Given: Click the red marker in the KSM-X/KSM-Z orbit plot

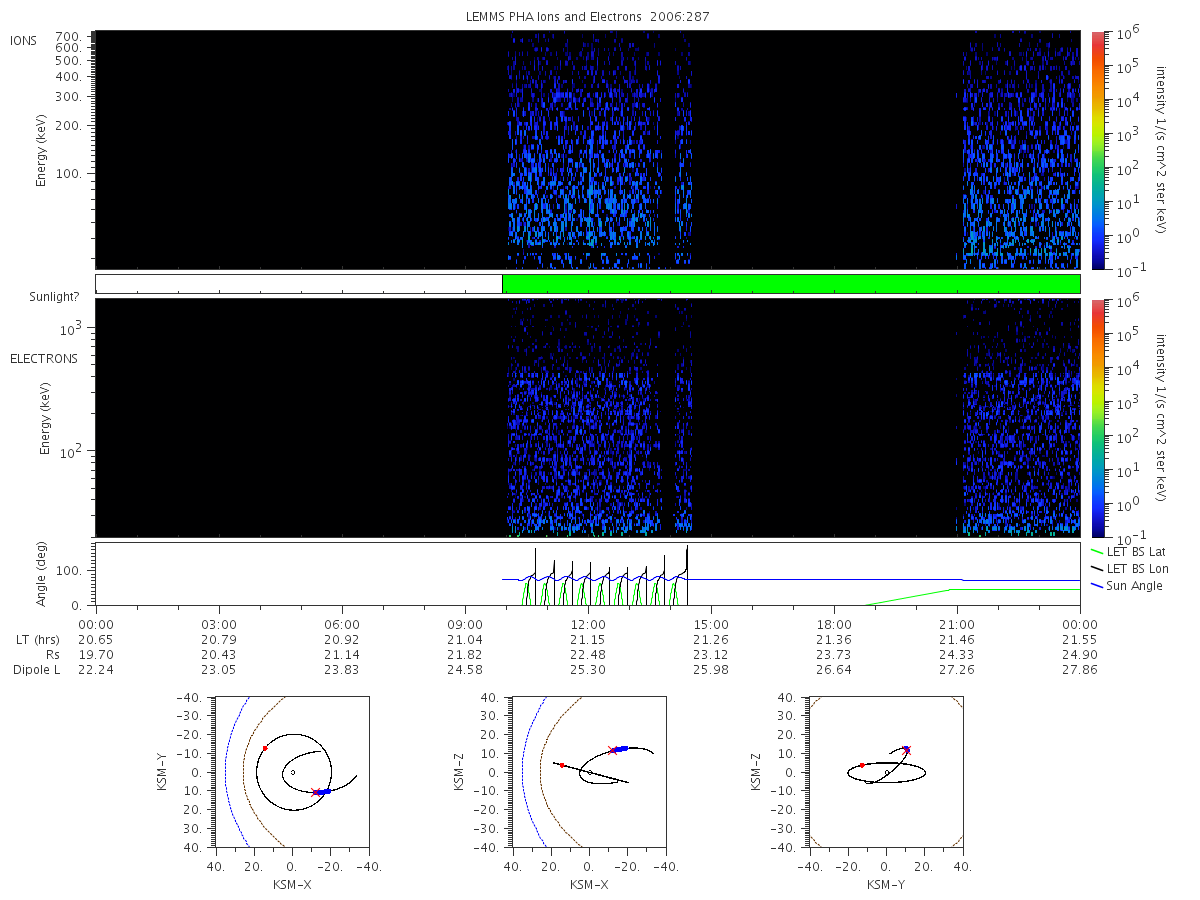Looking at the screenshot, I should pos(562,765).
